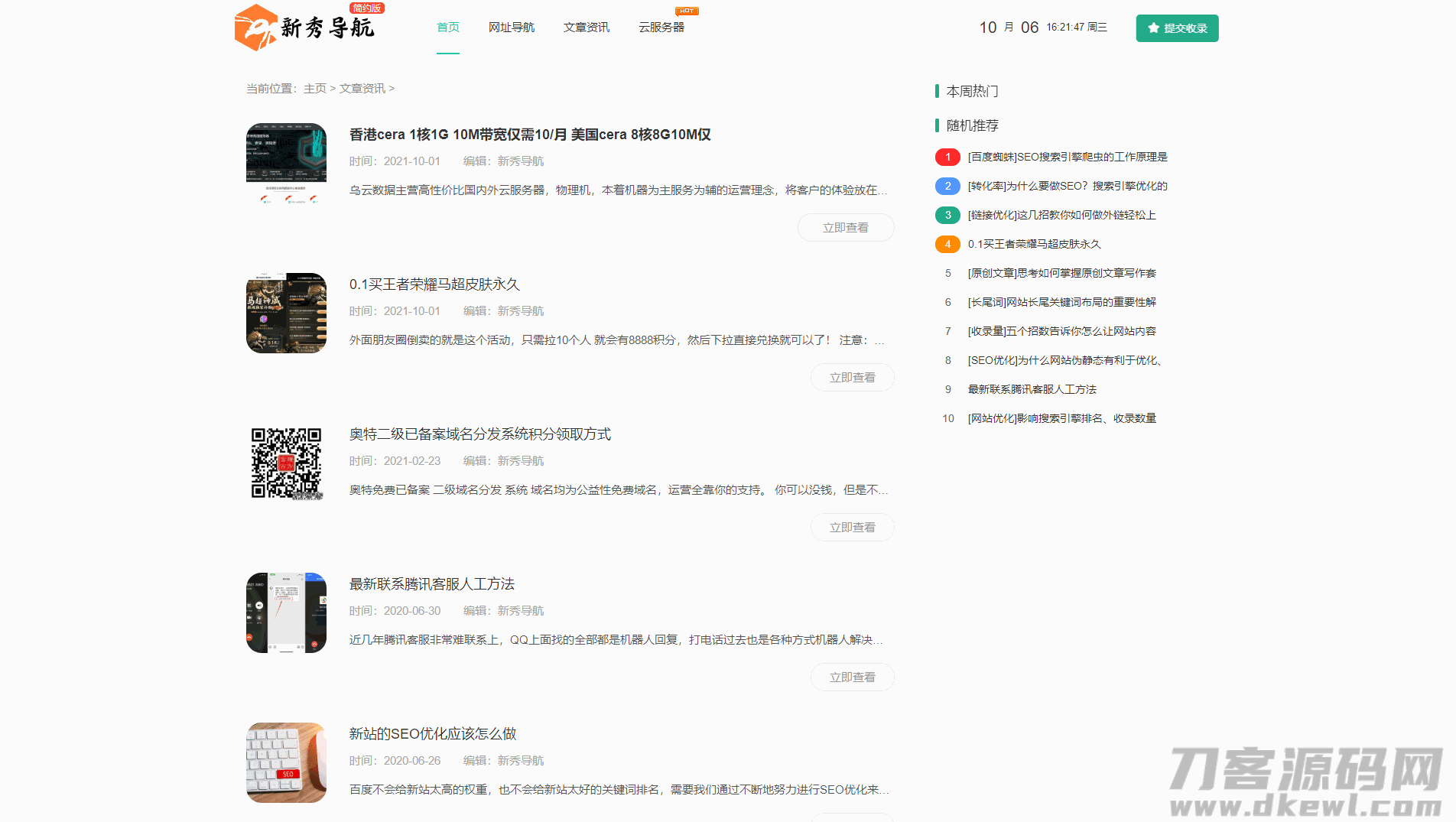The width and height of the screenshot is (1456, 822).
Task: Click the blue number 2 rank badge
Action: pyautogui.click(x=947, y=187)
